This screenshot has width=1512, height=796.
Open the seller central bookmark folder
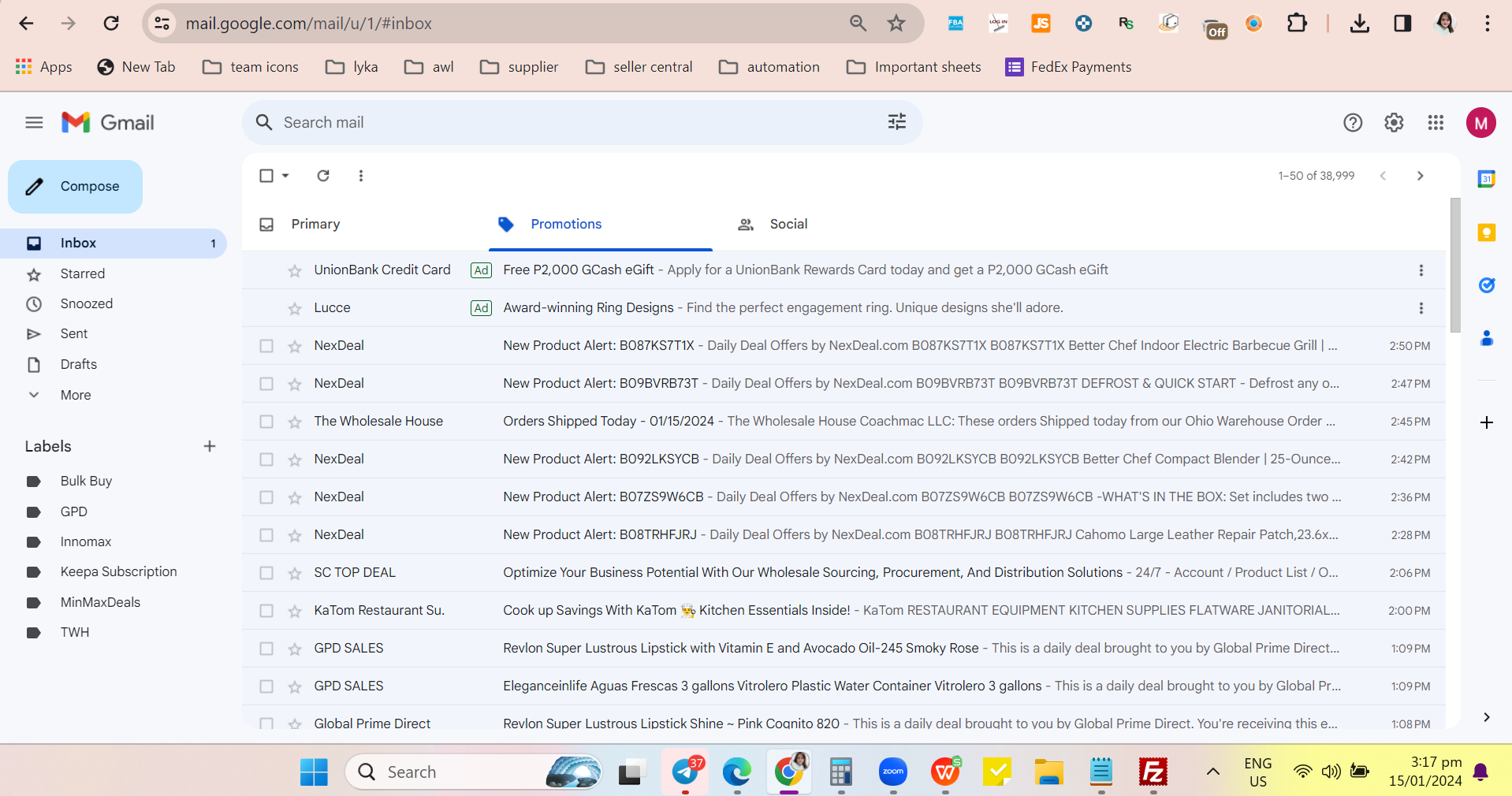pos(639,67)
